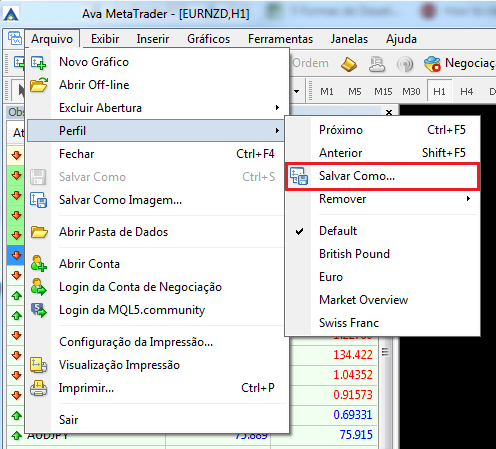Click the yellow book icon in toolbar

pyautogui.click(x=349, y=64)
